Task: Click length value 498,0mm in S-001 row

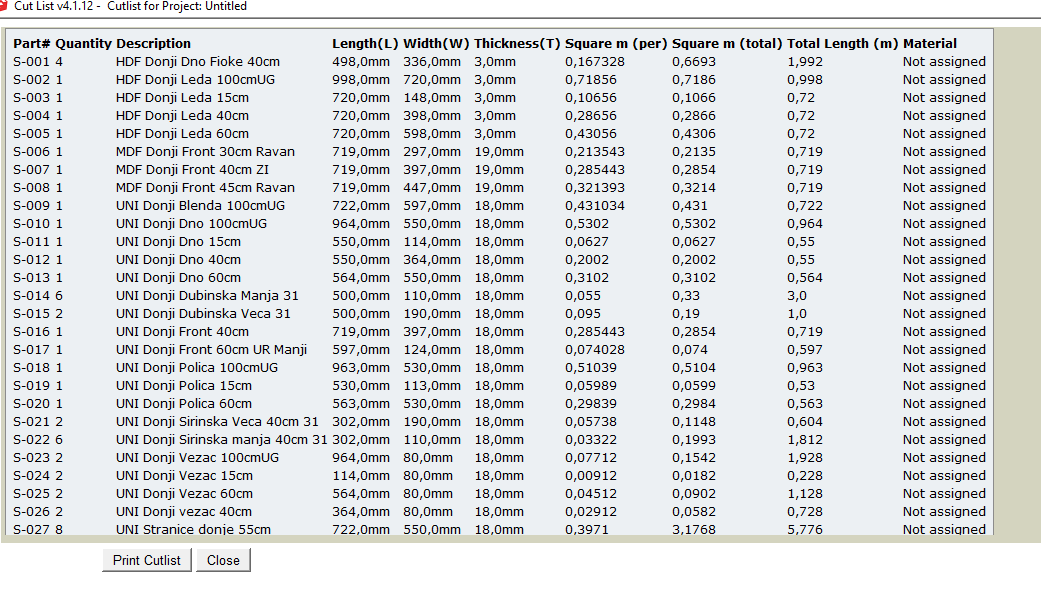Action: (361, 62)
